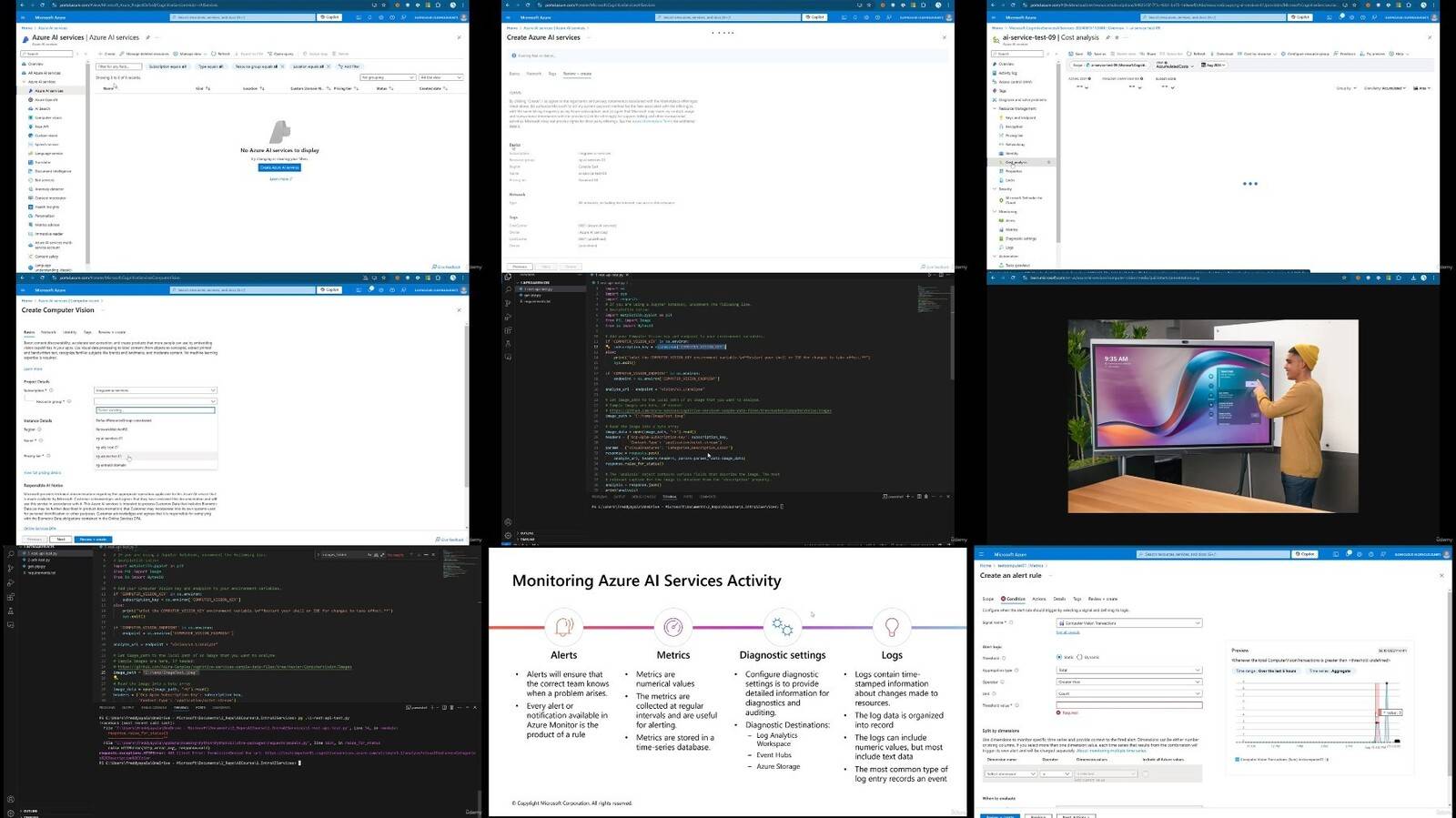
Task: Click Add filter in AI services list
Action: 349,66
